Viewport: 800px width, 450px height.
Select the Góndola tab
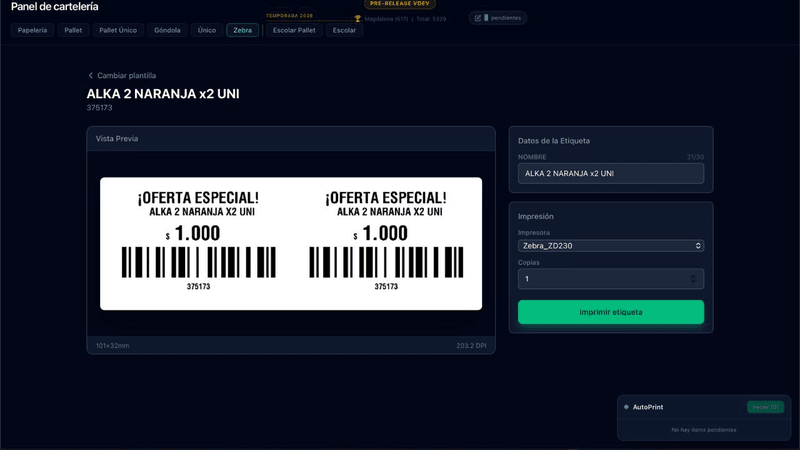pos(167,30)
